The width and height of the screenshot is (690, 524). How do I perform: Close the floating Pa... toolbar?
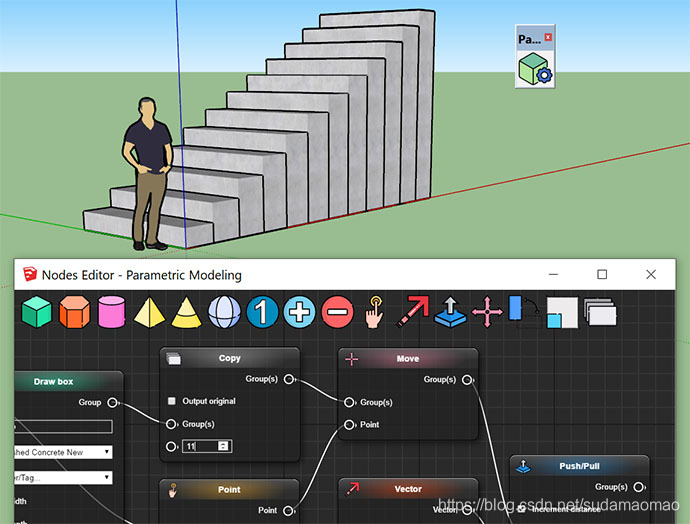coord(548,37)
